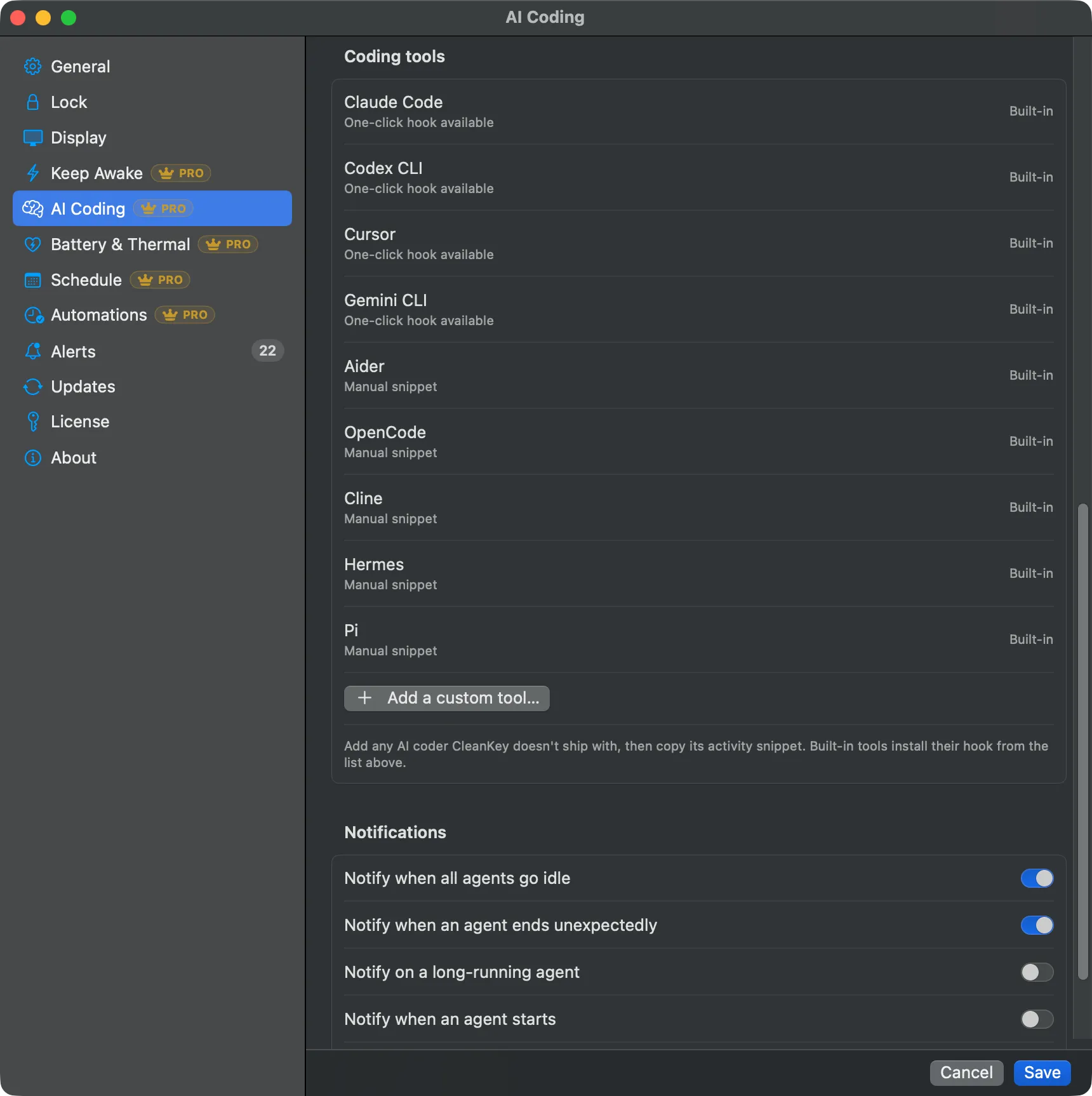Click the Display monitor icon

32,138
